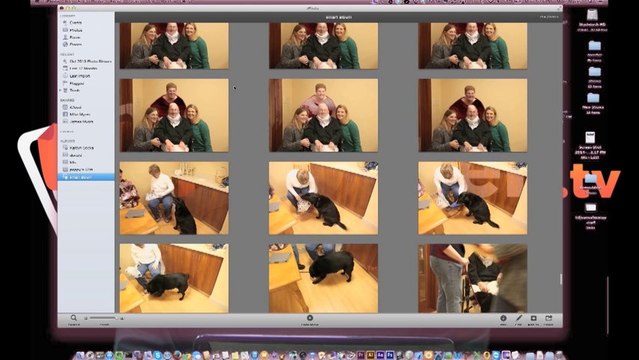Launch Illustrator from the Dock
This screenshot has height=360, width=639.
click(370, 355)
